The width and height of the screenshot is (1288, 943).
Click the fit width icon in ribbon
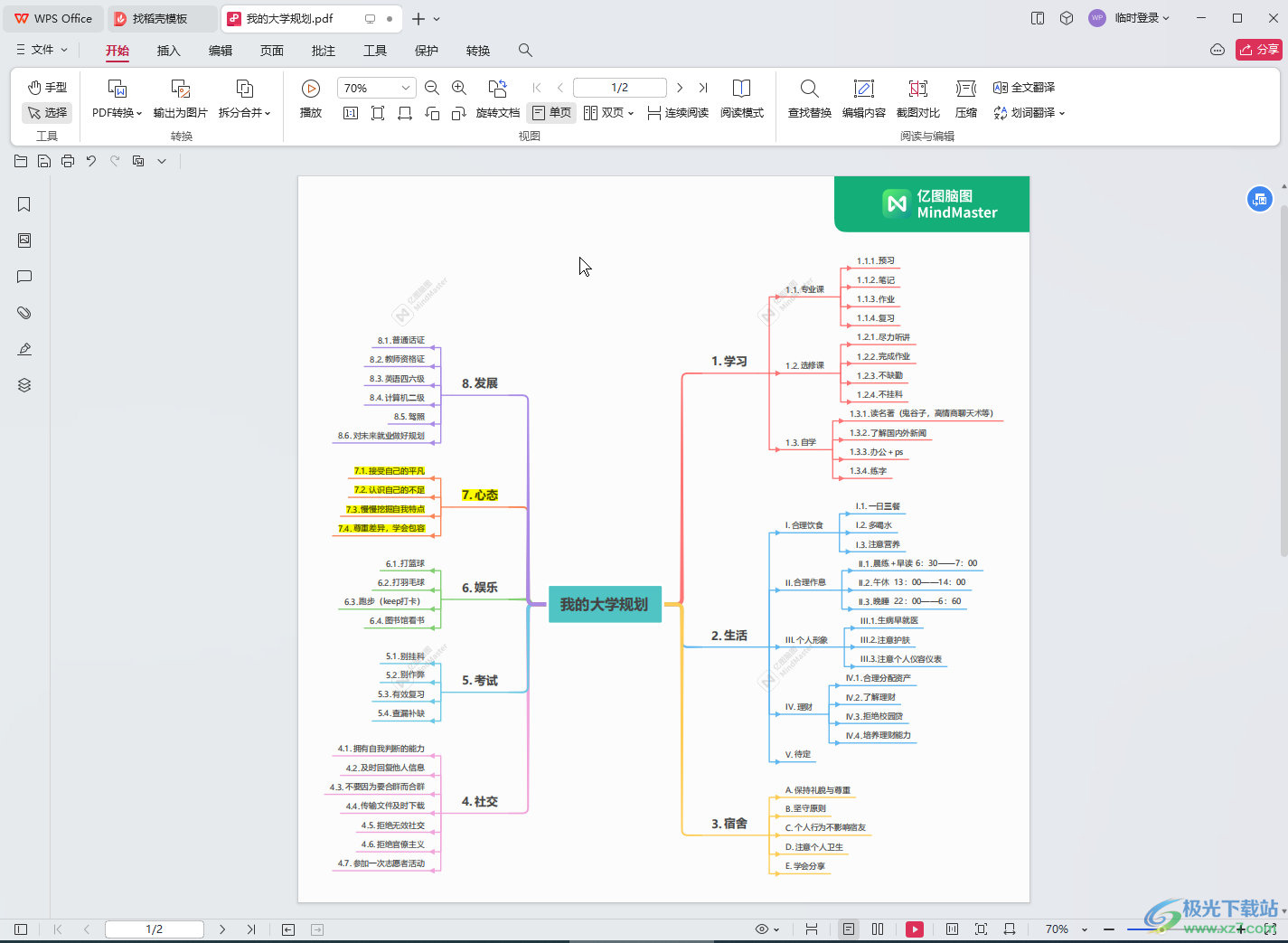coord(405,113)
